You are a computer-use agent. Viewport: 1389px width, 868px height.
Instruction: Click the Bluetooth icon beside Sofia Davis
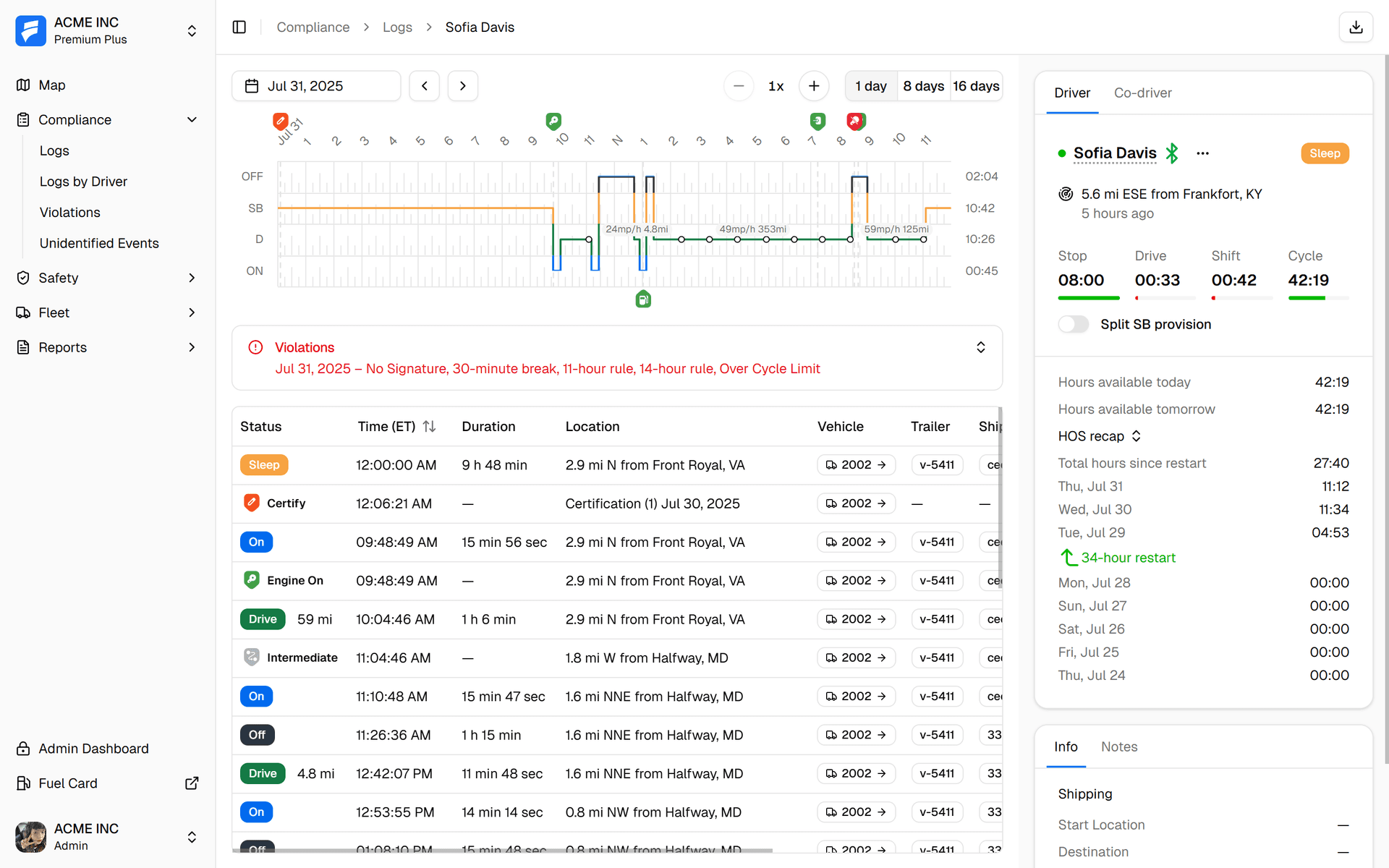coord(1172,153)
